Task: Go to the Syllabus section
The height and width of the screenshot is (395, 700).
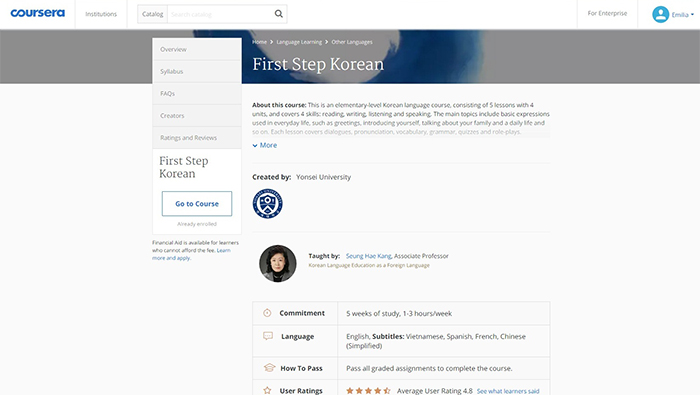Action: coord(197,71)
